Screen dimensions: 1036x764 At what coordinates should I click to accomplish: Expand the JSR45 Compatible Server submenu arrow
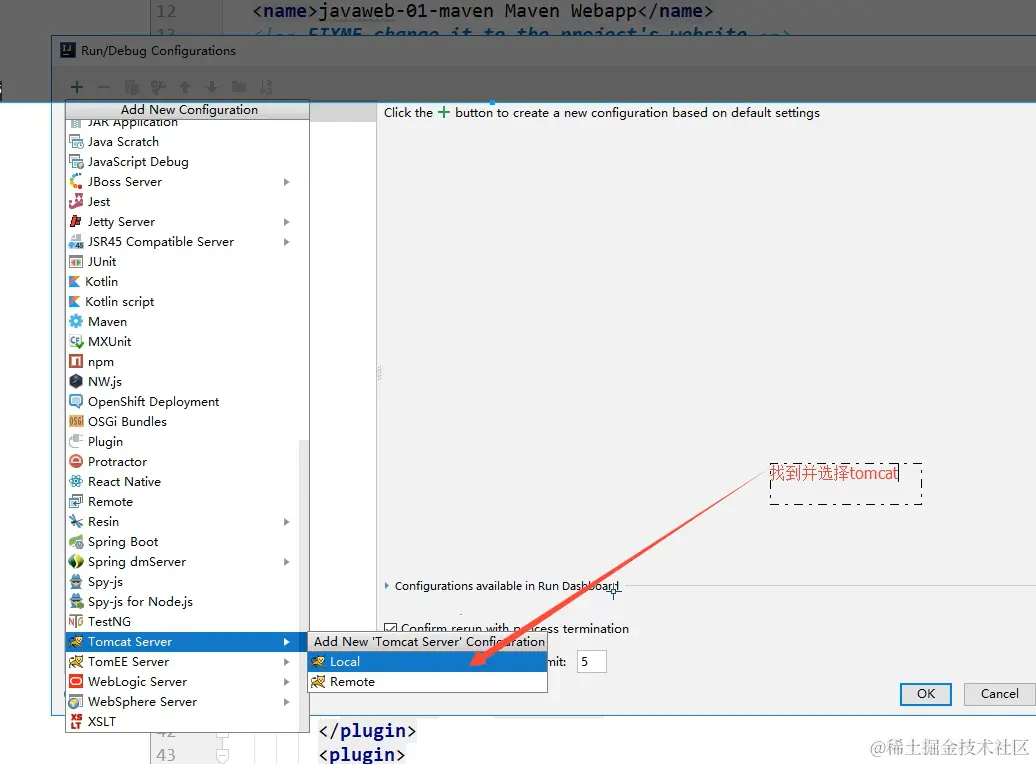(x=287, y=242)
